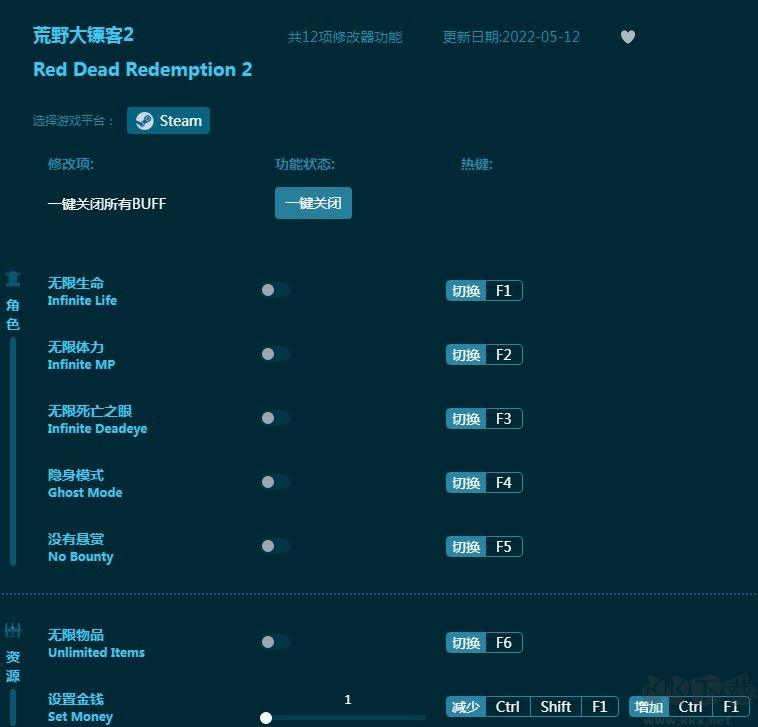758x727 pixels.
Task: Toggle the No Bounty switch
Action: click(275, 546)
